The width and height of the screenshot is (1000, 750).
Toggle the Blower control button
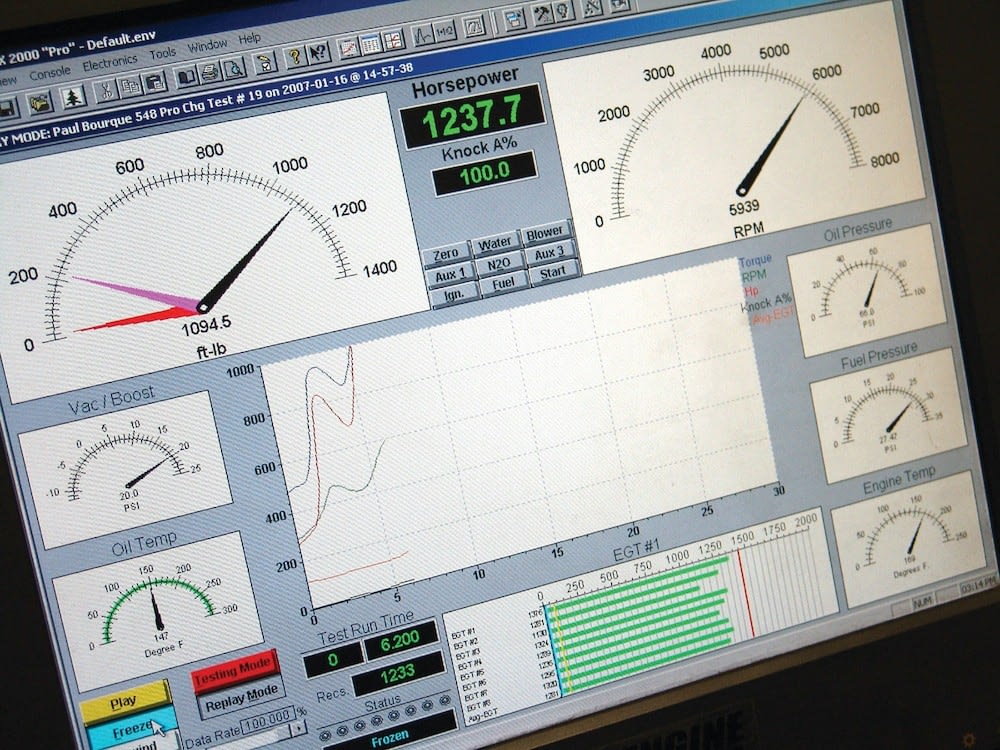click(545, 233)
